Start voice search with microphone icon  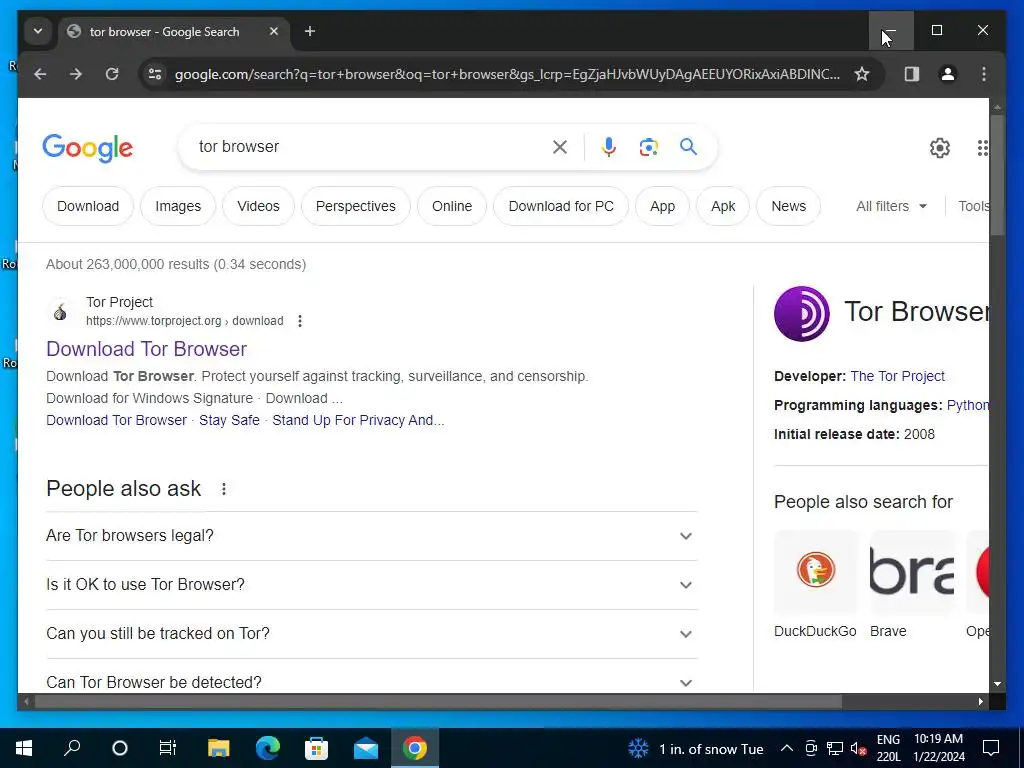tap(609, 147)
